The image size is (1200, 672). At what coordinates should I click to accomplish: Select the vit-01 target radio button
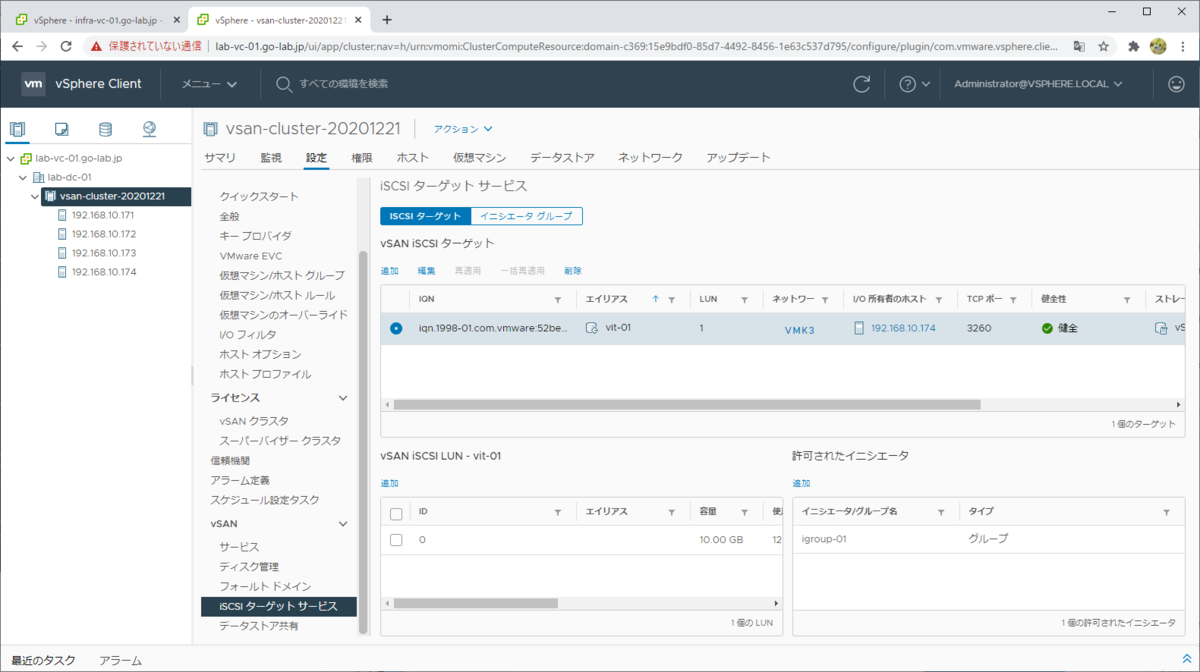(x=396, y=328)
